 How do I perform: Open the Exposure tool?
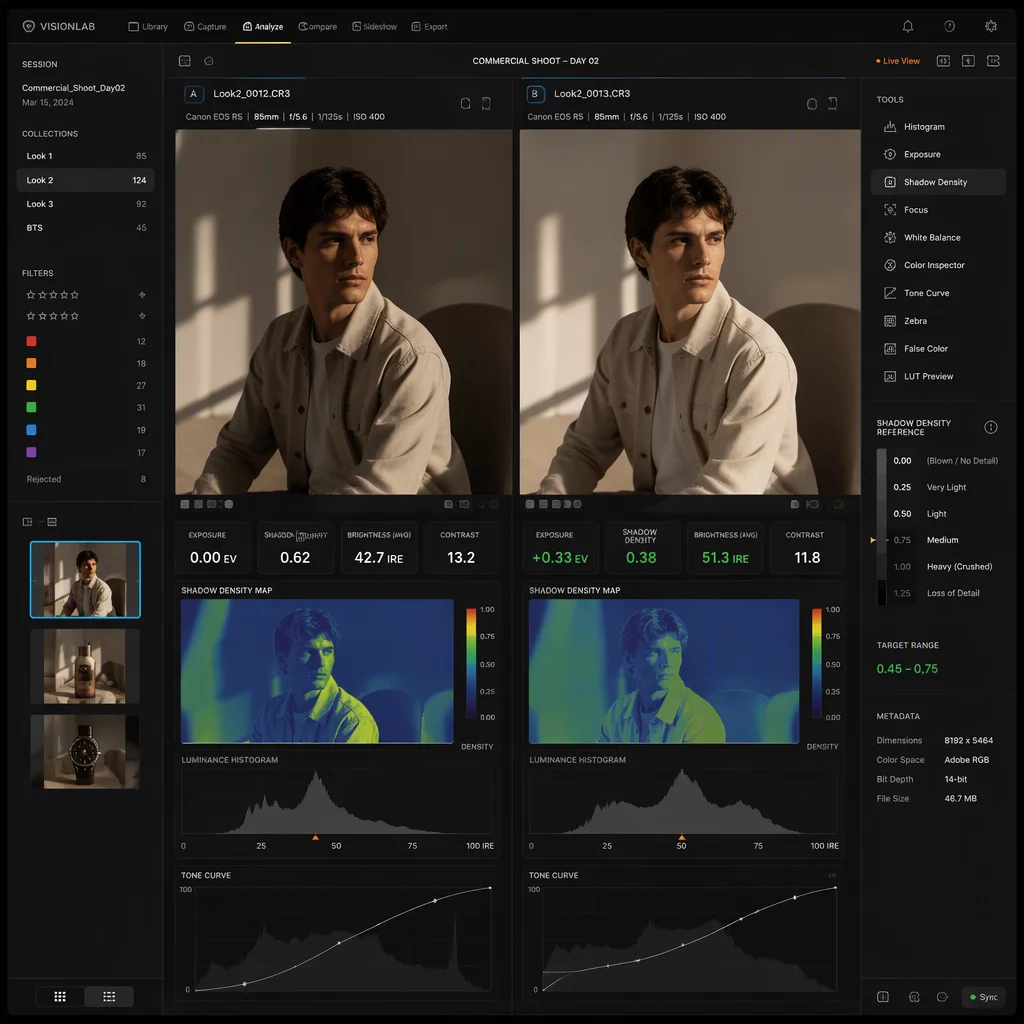pos(938,154)
